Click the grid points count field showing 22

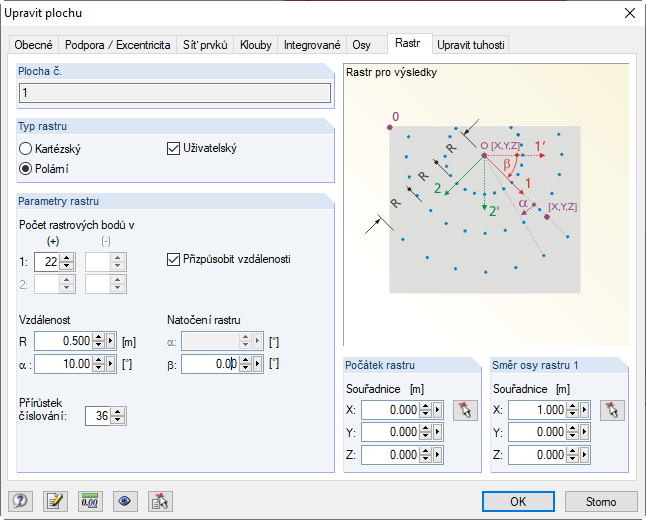tap(47, 262)
